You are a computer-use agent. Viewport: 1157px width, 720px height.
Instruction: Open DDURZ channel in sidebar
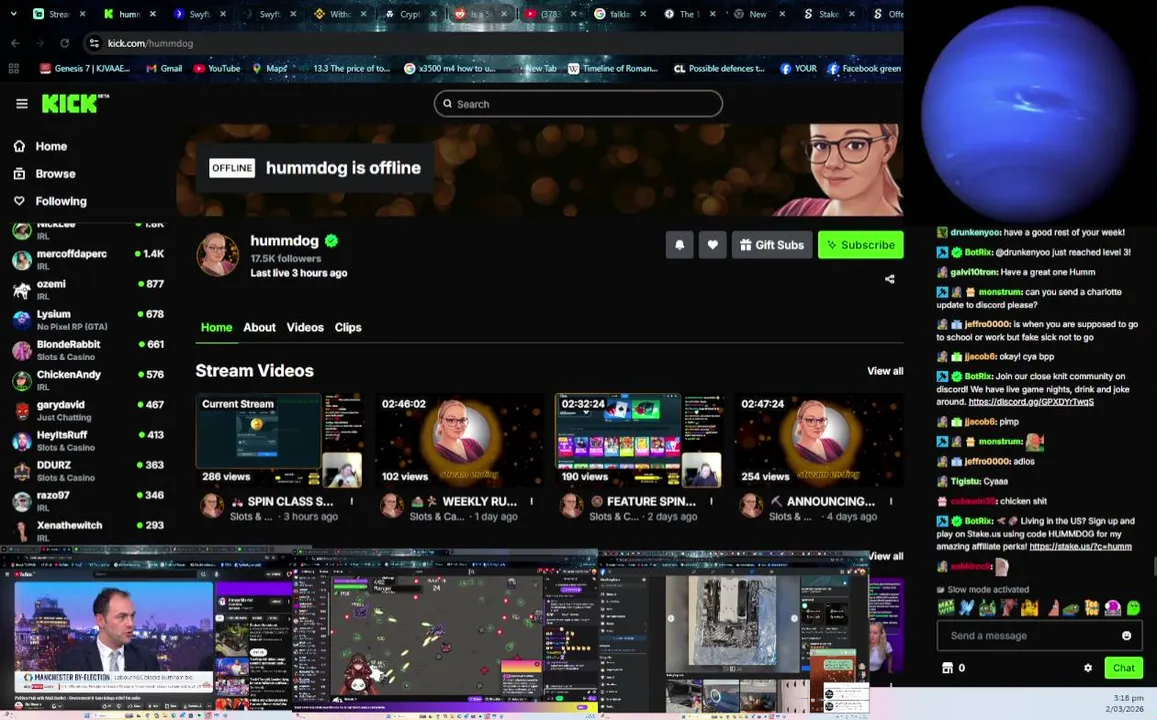click(x=89, y=471)
